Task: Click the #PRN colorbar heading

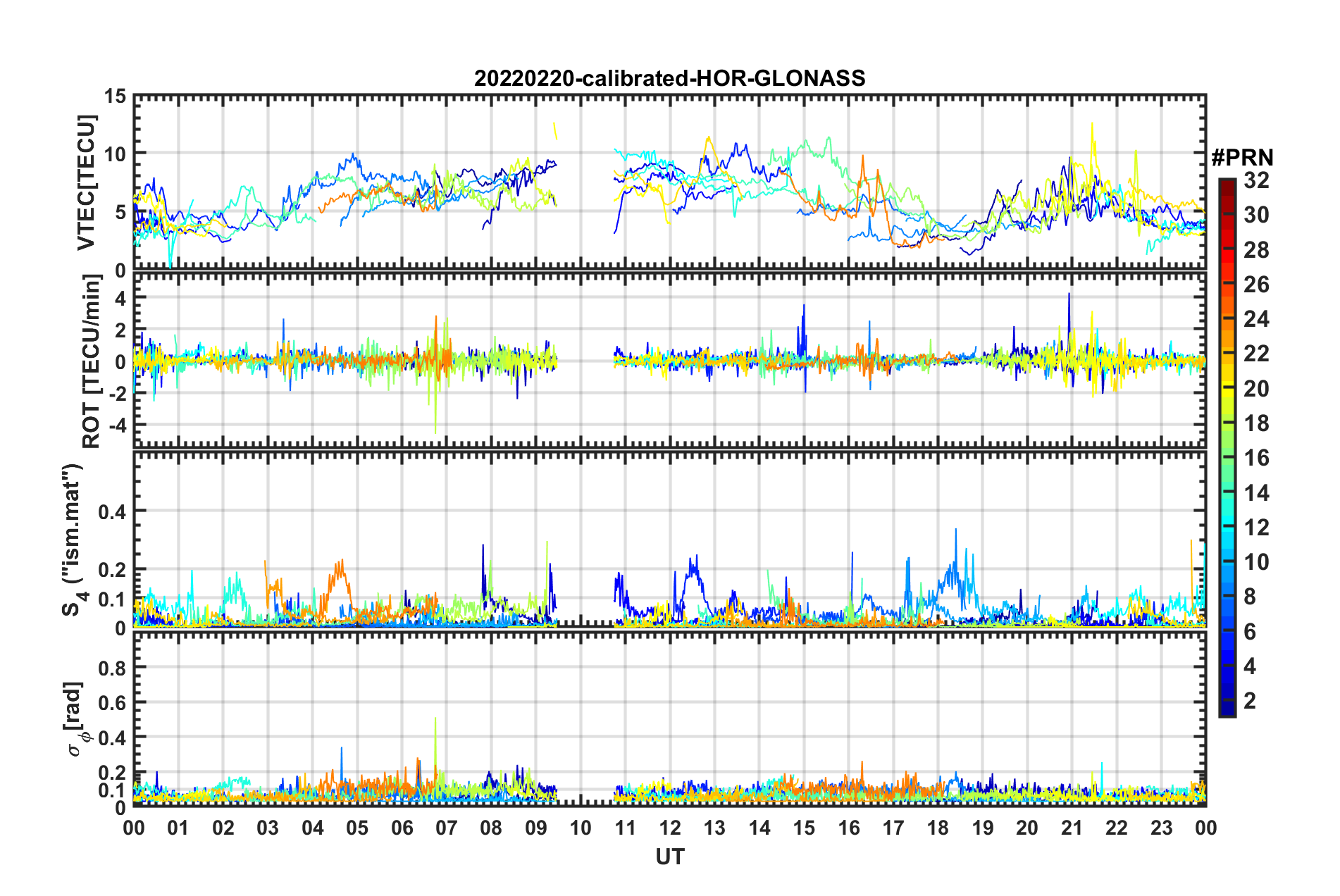Action: pyautogui.click(x=1243, y=158)
